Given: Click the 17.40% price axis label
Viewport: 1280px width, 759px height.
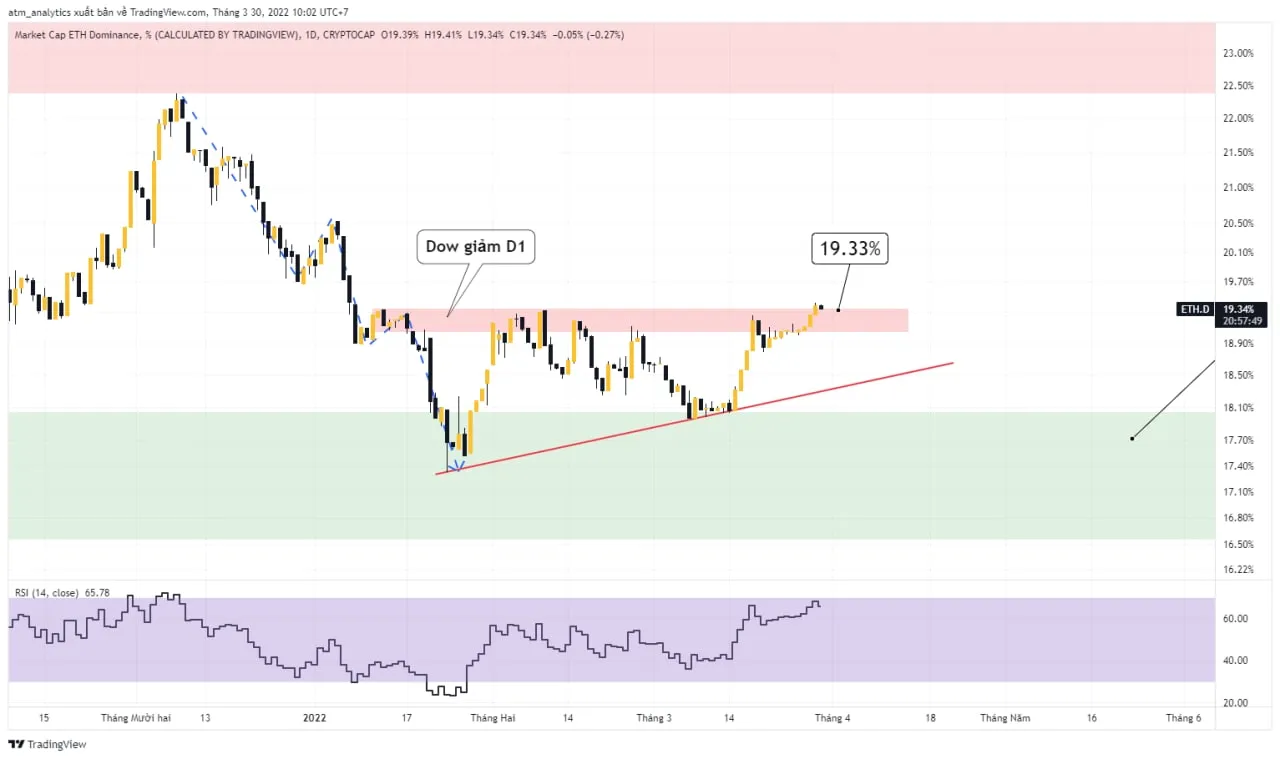Looking at the screenshot, I should (1238, 466).
